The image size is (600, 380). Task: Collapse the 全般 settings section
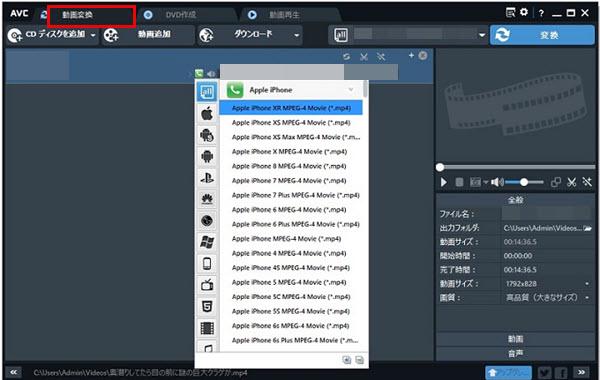(515, 200)
